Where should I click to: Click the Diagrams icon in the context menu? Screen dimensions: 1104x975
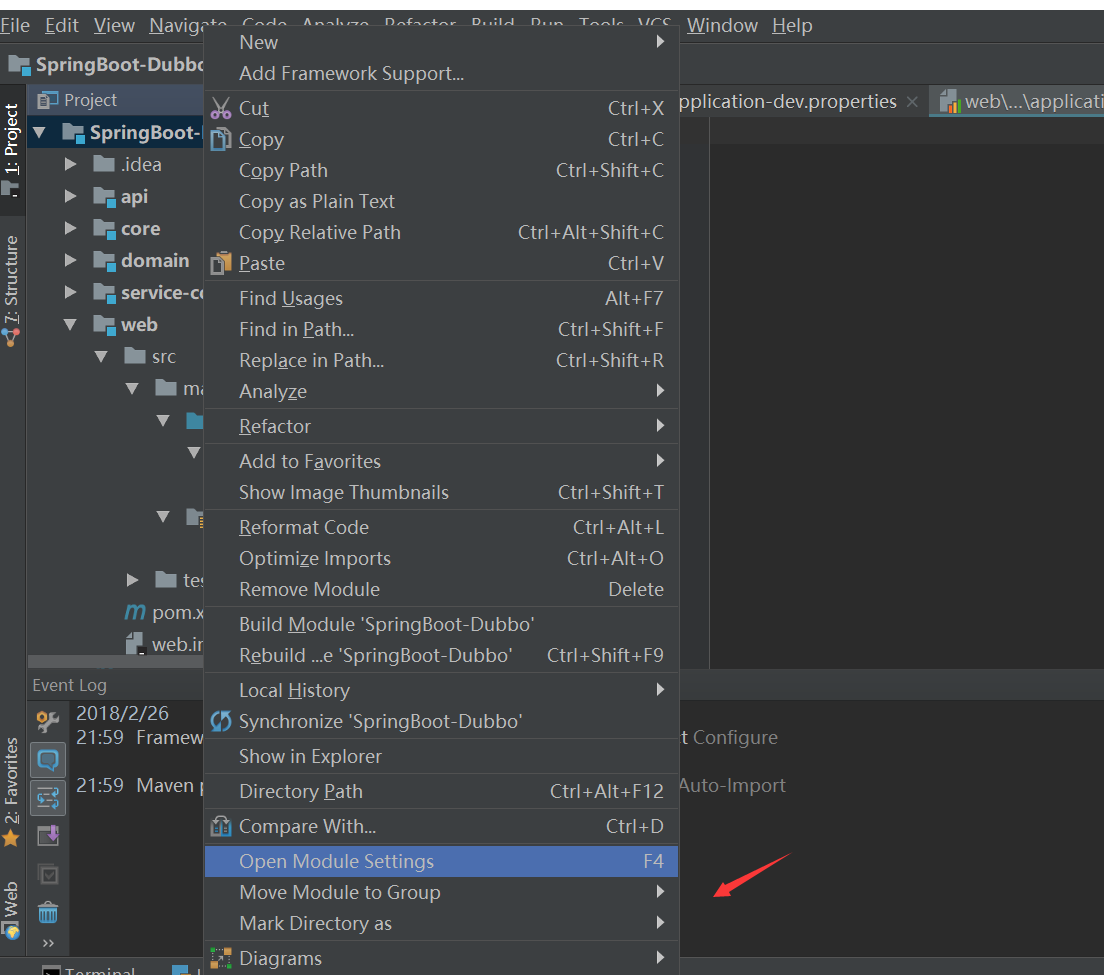(x=221, y=957)
